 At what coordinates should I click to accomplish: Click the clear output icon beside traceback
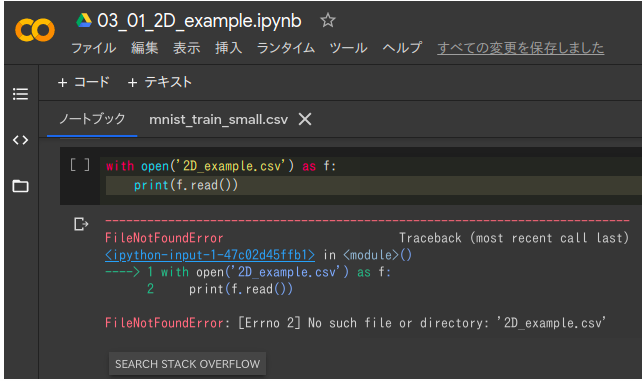81,224
